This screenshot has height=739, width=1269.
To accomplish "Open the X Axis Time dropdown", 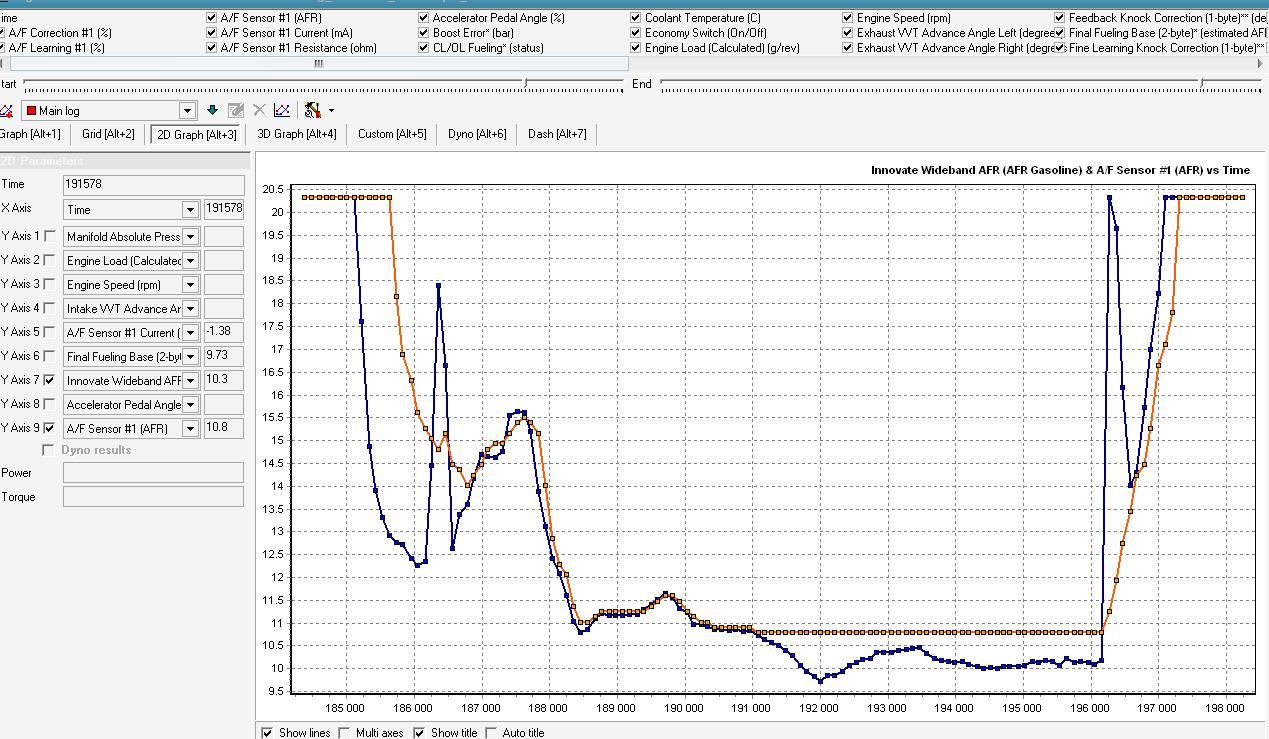I will point(190,210).
